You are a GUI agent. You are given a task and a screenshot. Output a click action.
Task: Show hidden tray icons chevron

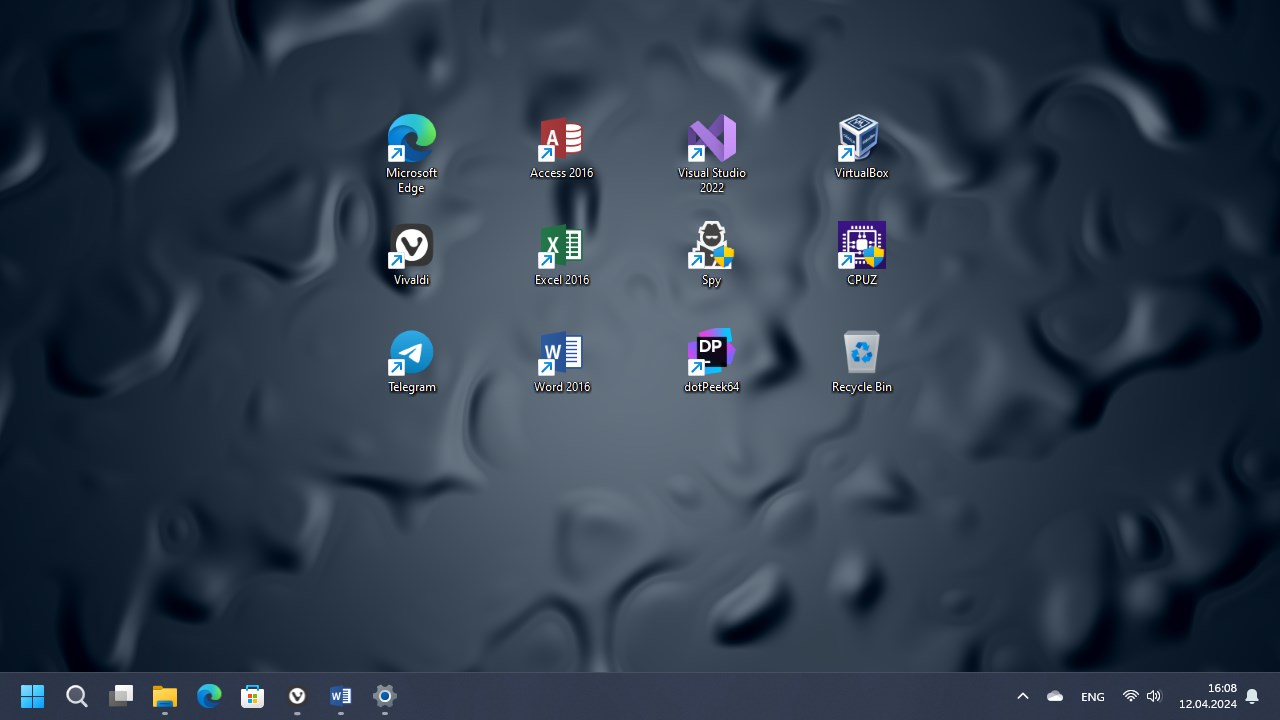pos(1023,696)
